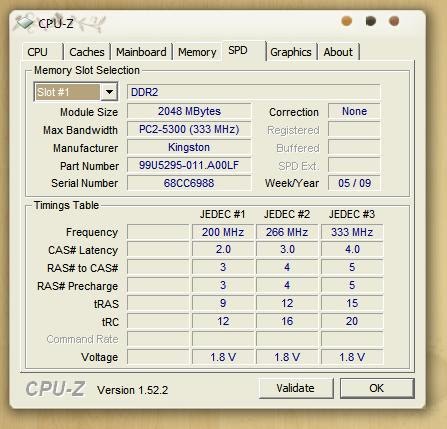Click the tRC value 20

click(352, 321)
